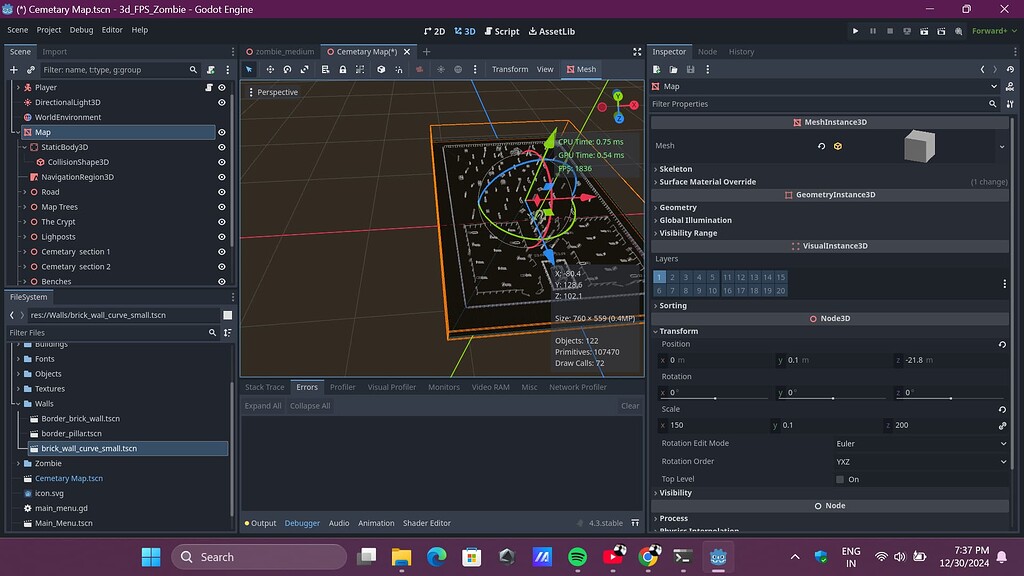The width and height of the screenshot is (1024, 576).
Task: Toggle visibility of the Player node
Action: click(x=222, y=88)
